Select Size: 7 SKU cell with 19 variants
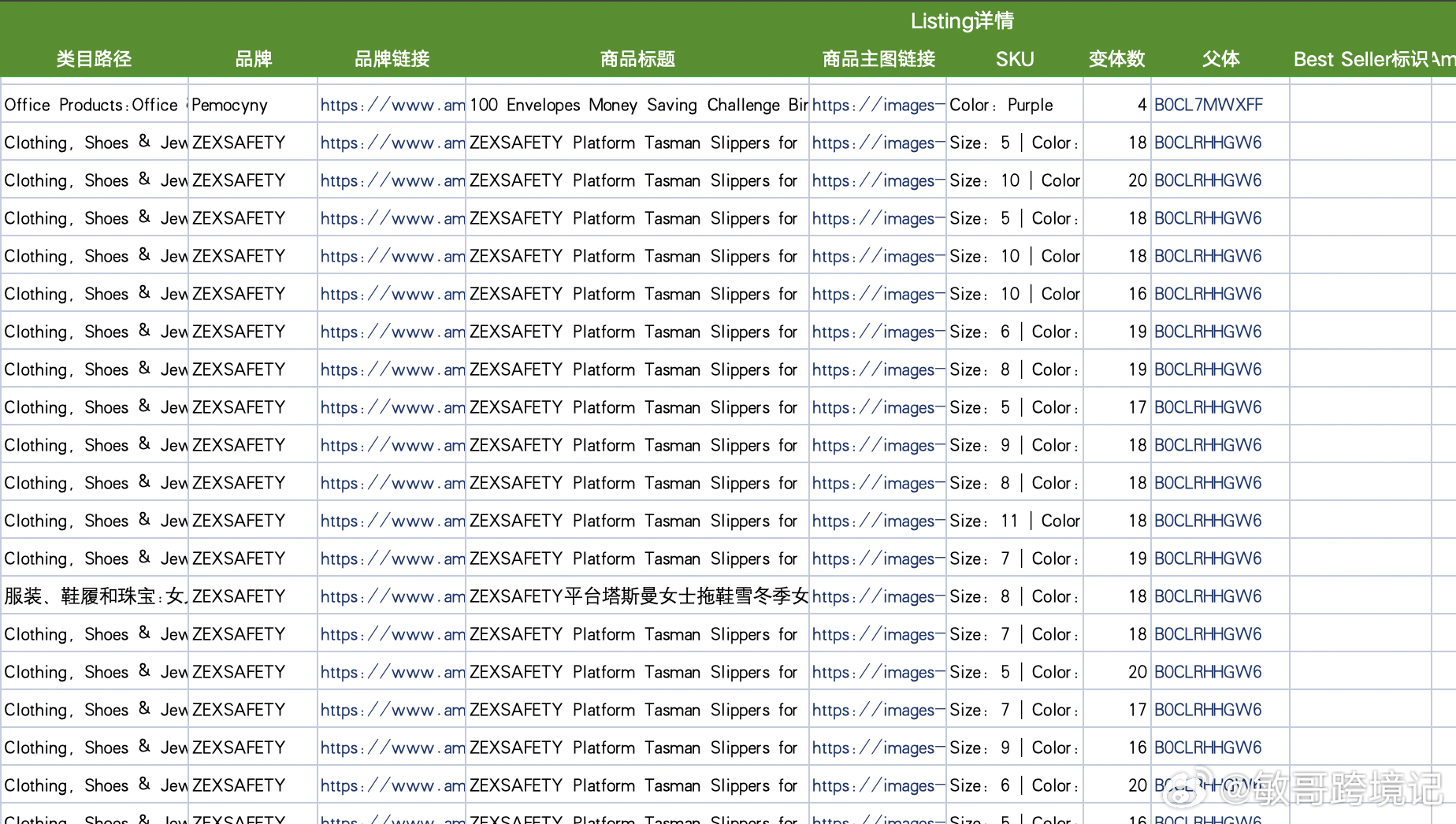The image size is (1456, 824). pyautogui.click(x=1015, y=559)
